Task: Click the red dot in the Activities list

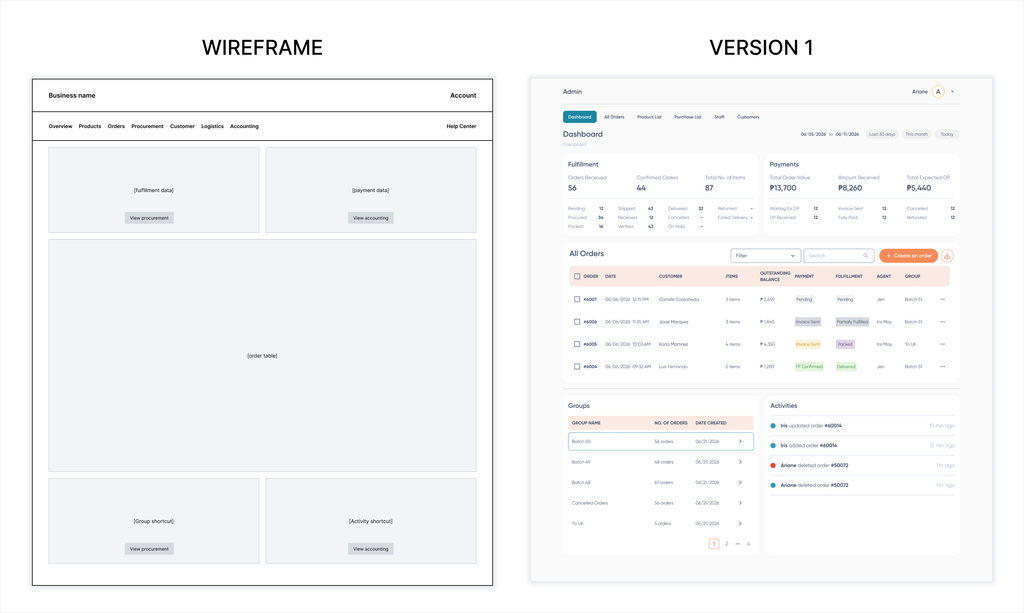Action: point(773,465)
